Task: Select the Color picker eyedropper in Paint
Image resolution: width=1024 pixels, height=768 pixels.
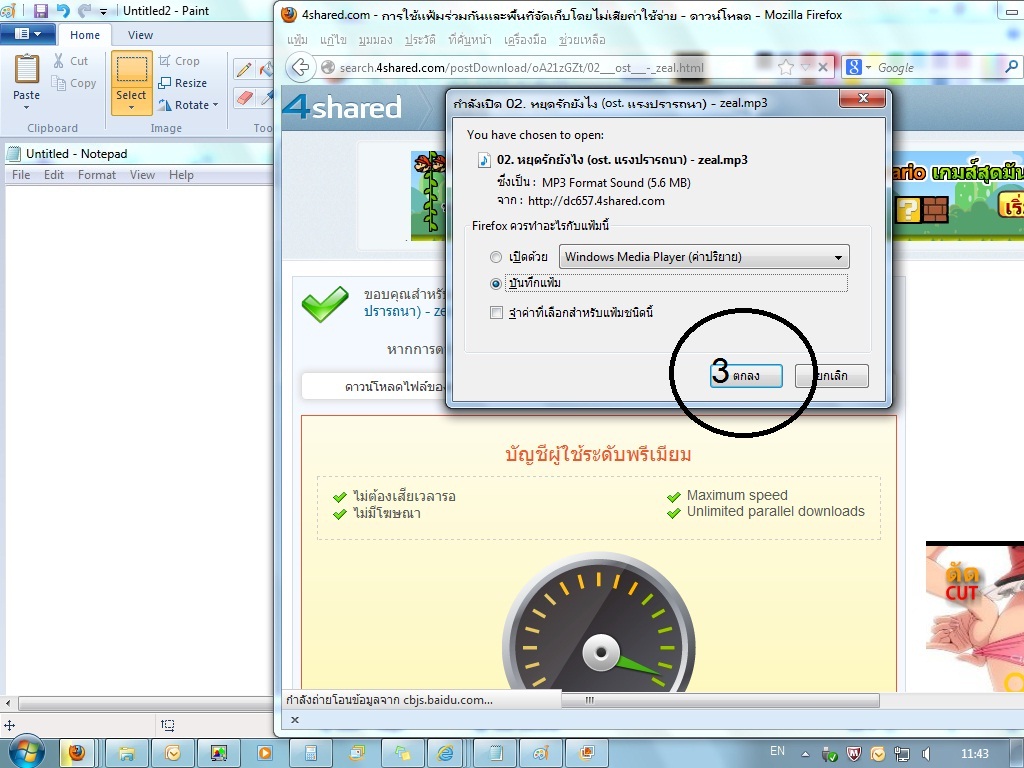Action: click(x=266, y=97)
